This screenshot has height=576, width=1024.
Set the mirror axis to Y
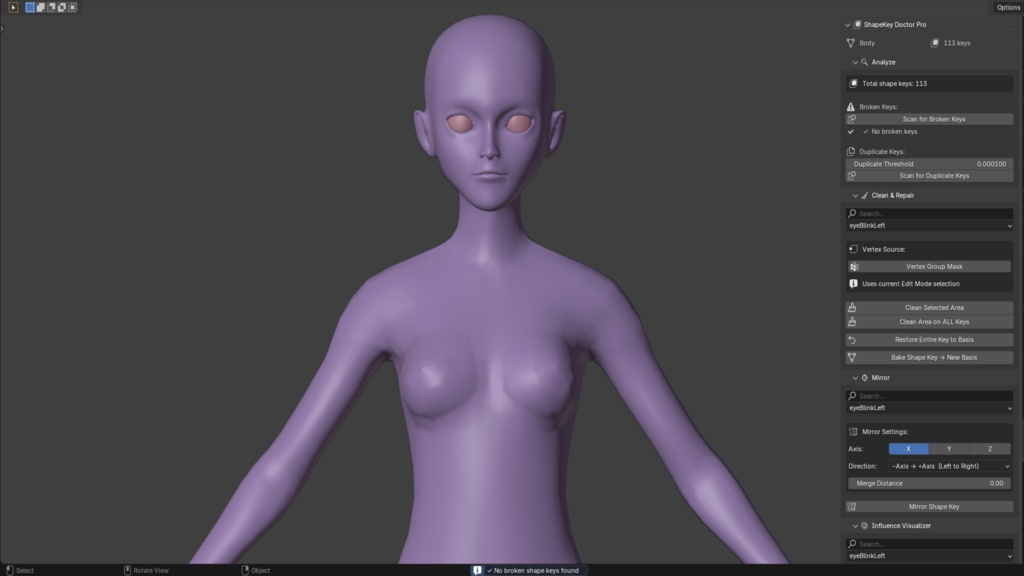[949, 449]
